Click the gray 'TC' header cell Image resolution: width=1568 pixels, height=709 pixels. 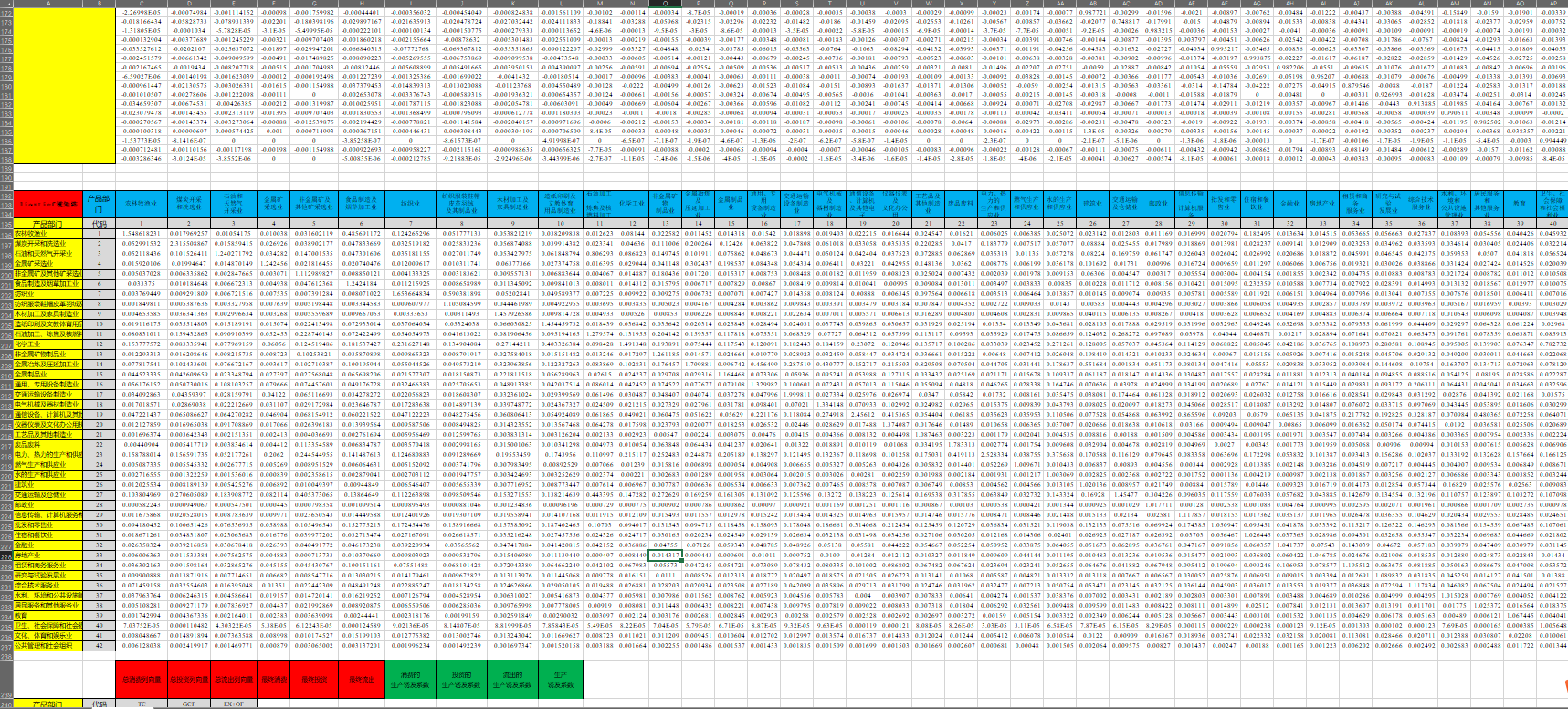[142, 704]
